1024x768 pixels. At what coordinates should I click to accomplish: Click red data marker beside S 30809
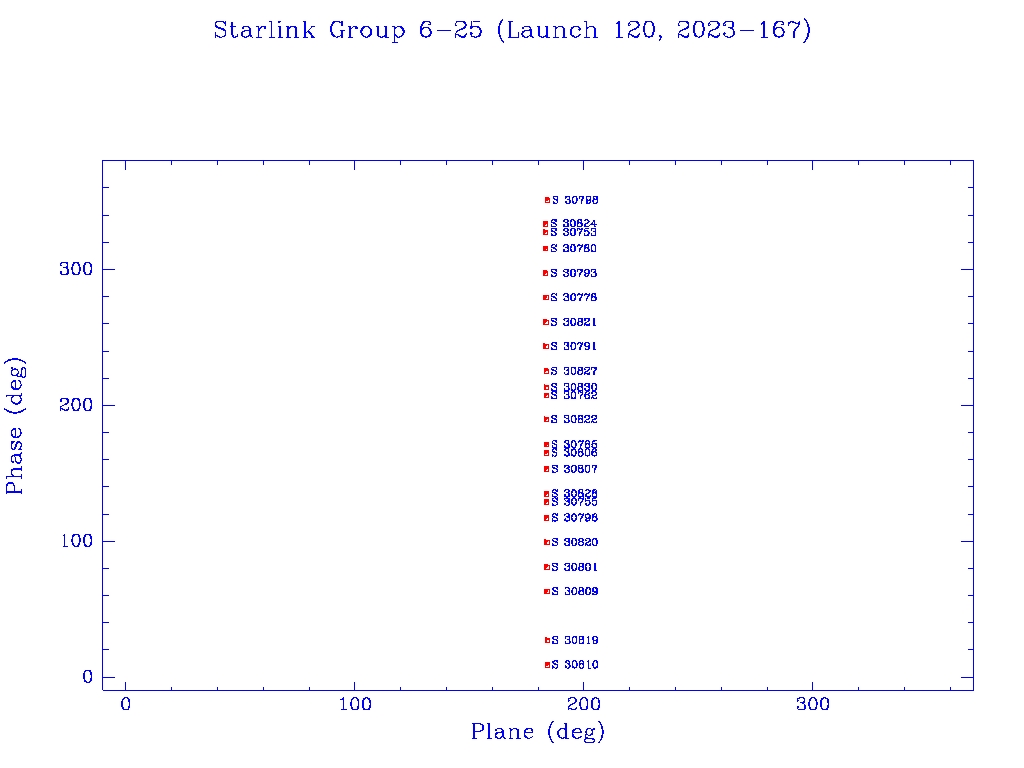pyautogui.click(x=547, y=591)
